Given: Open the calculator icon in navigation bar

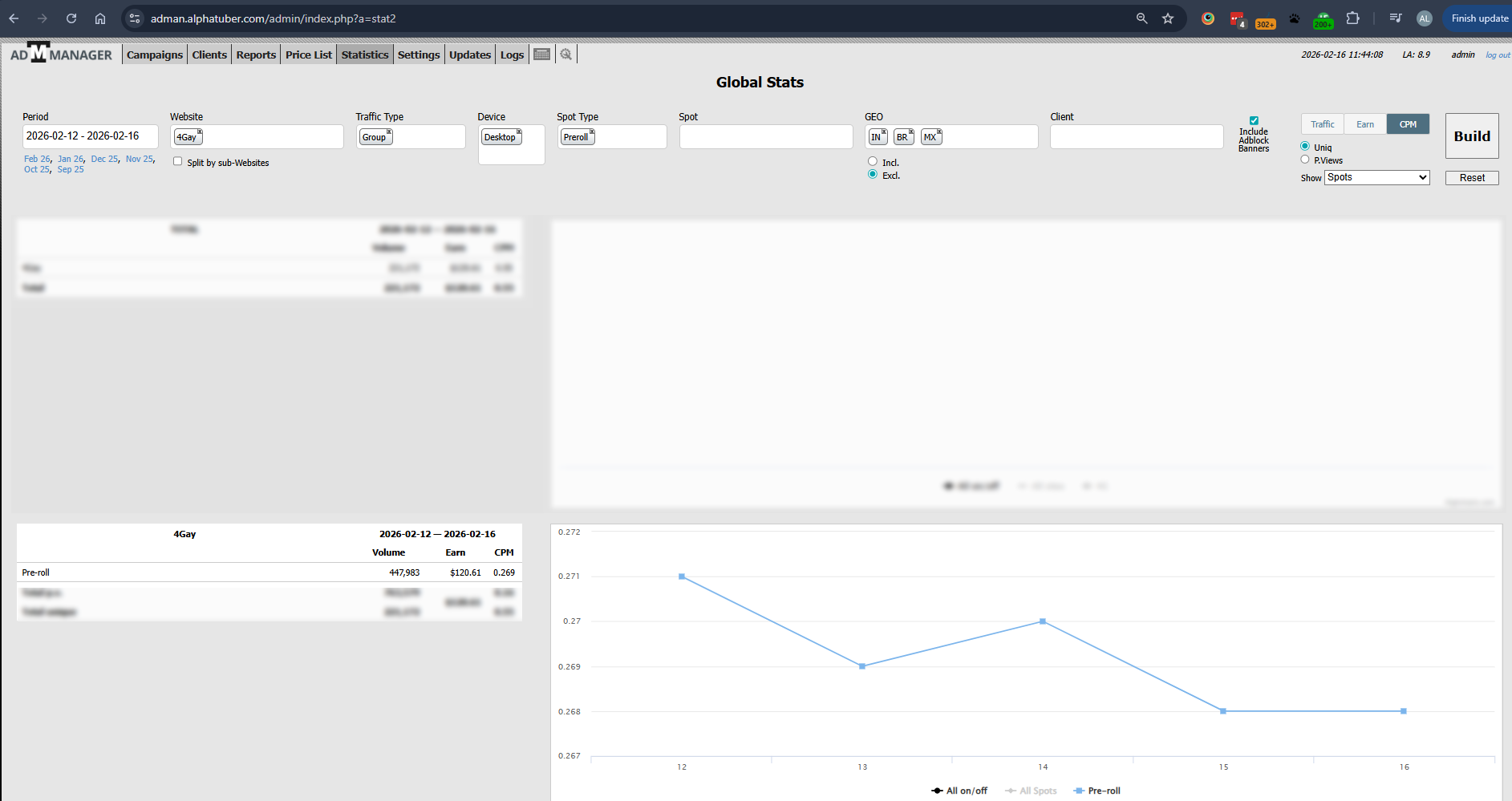Looking at the screenshot, I should (541, 55).
